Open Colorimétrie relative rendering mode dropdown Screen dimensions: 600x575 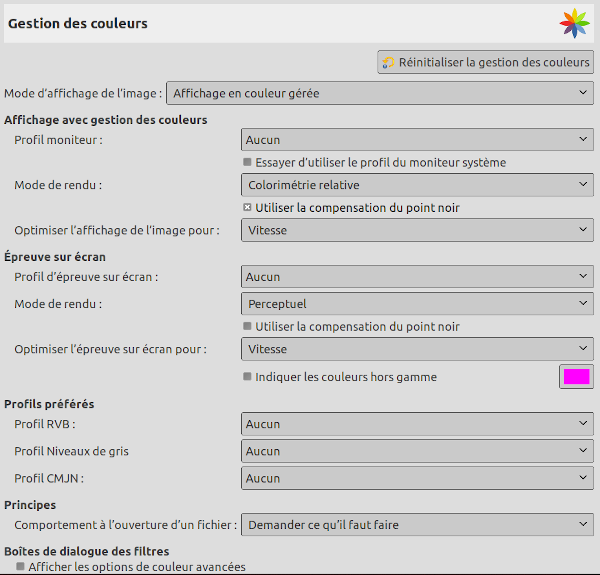(x=417, y=185)
